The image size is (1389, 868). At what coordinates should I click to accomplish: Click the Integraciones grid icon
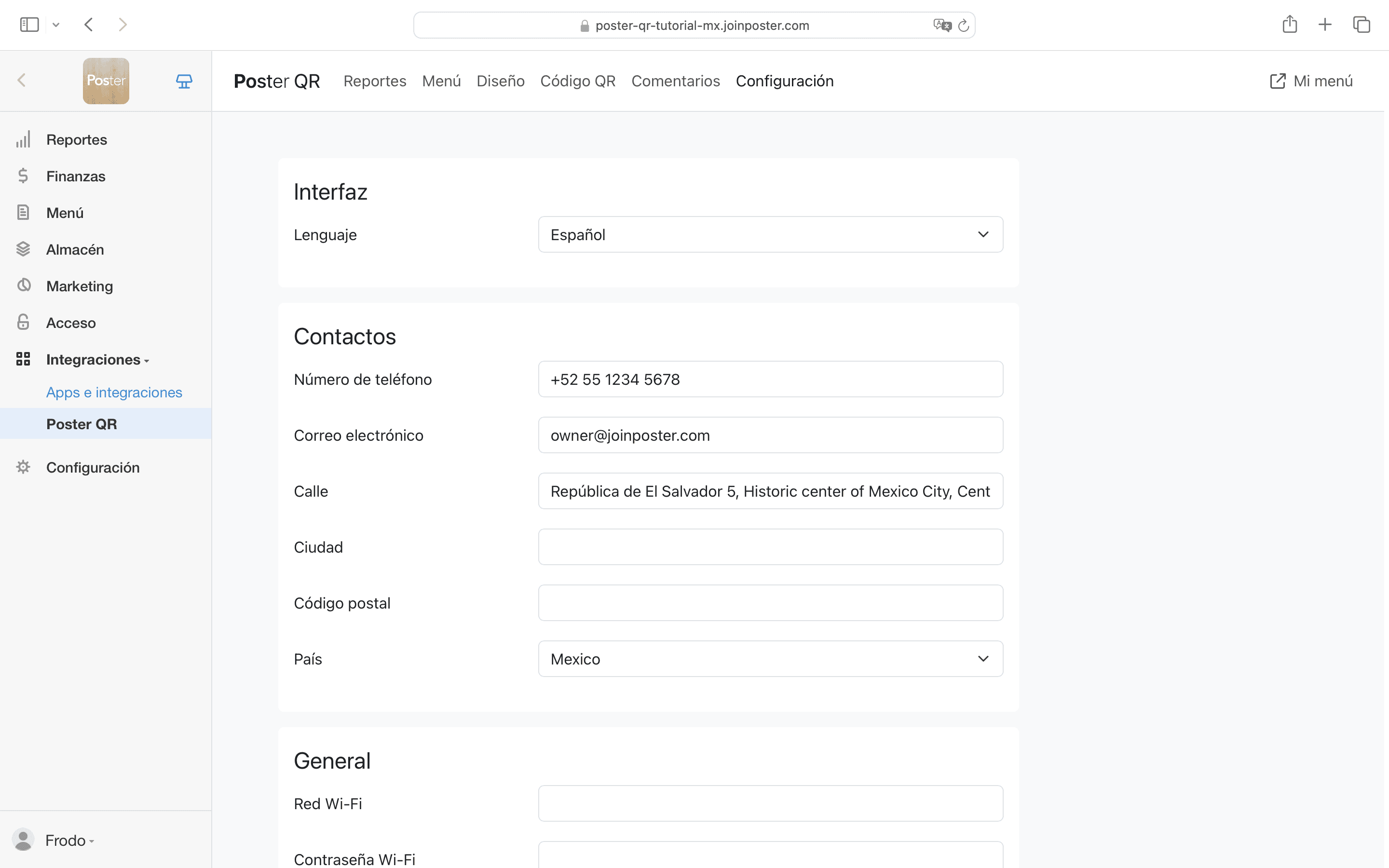coord(23,359)
